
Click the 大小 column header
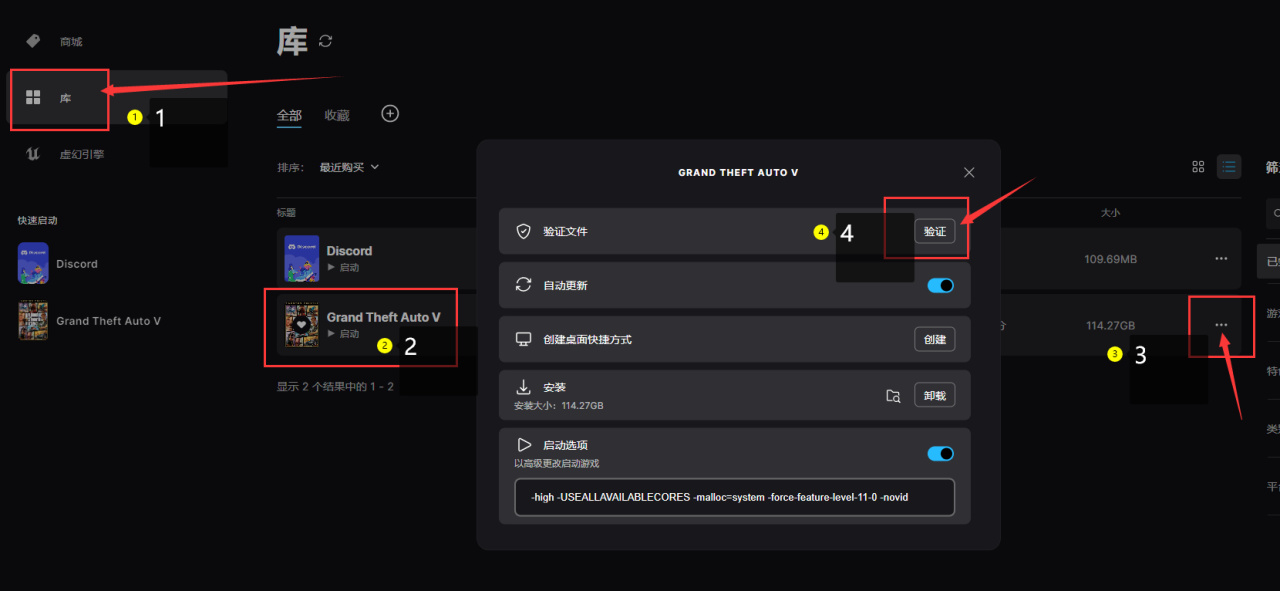pyautogui.click(x=1110, y=213)
